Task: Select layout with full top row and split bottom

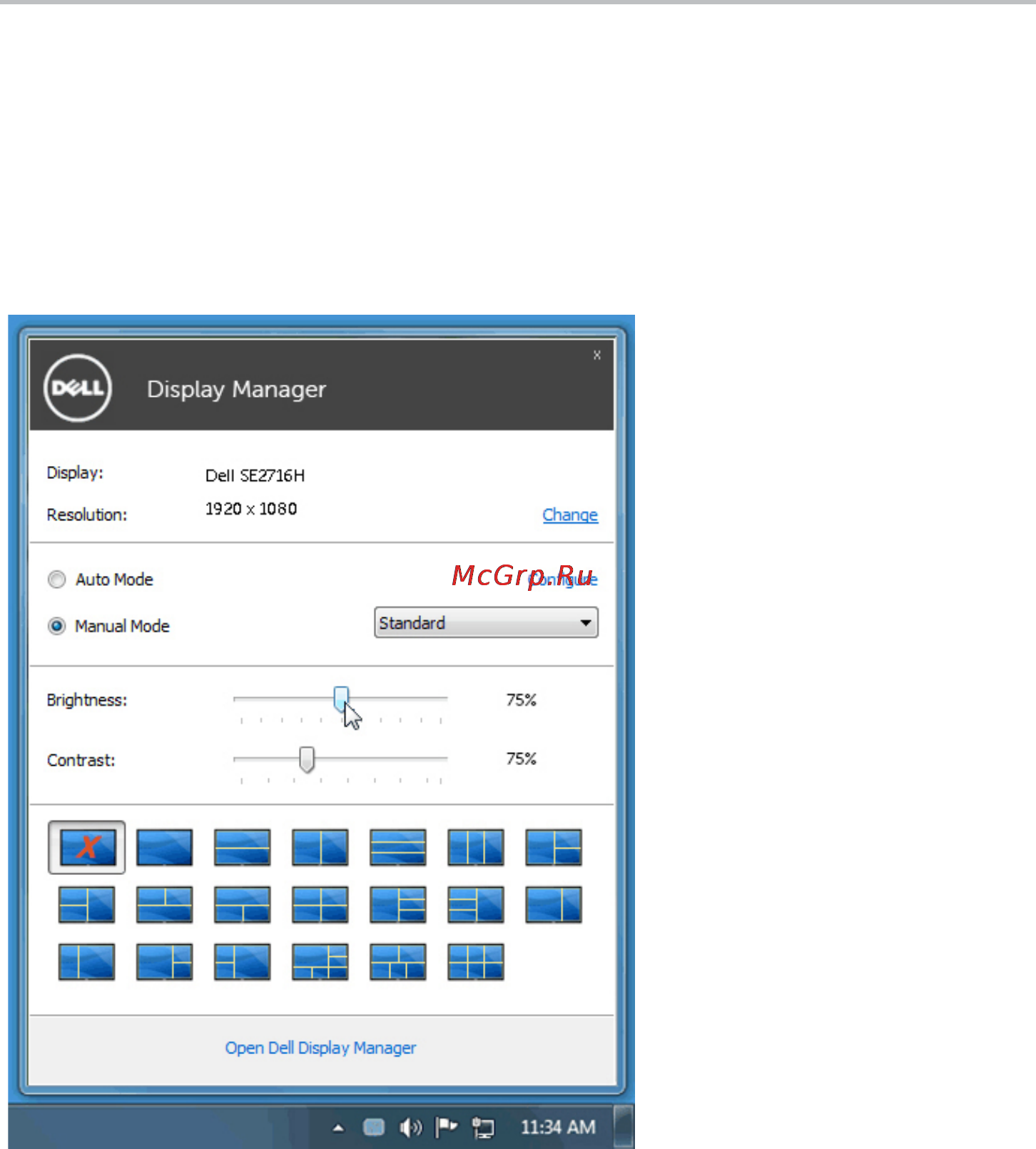Action: click(243, 905)
